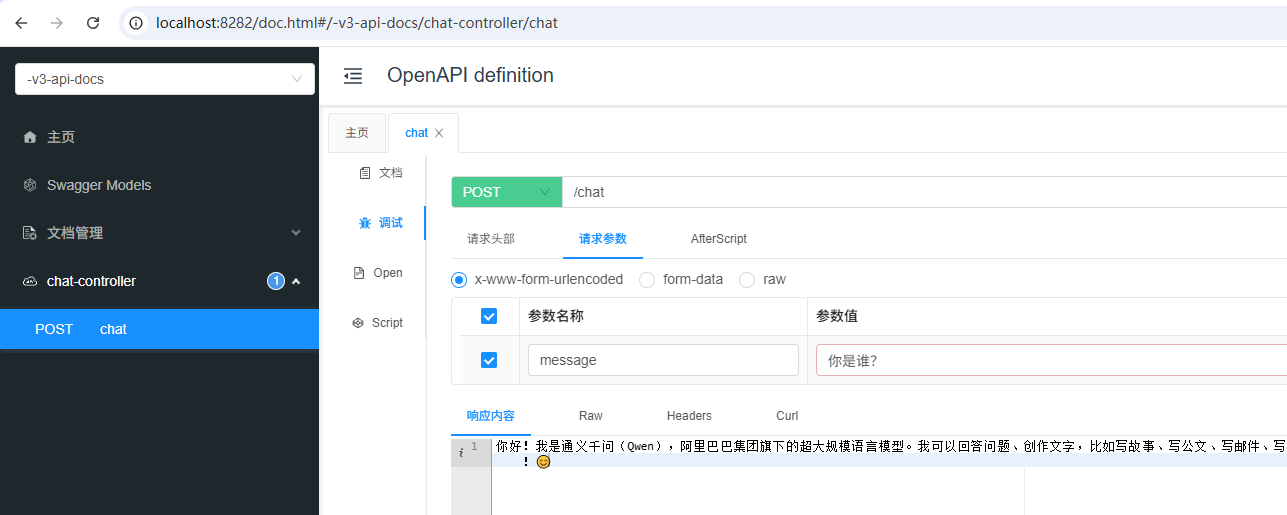Click the 文档管理 file icon
The height and width of the screenshot is (515, 1287).
30,233
